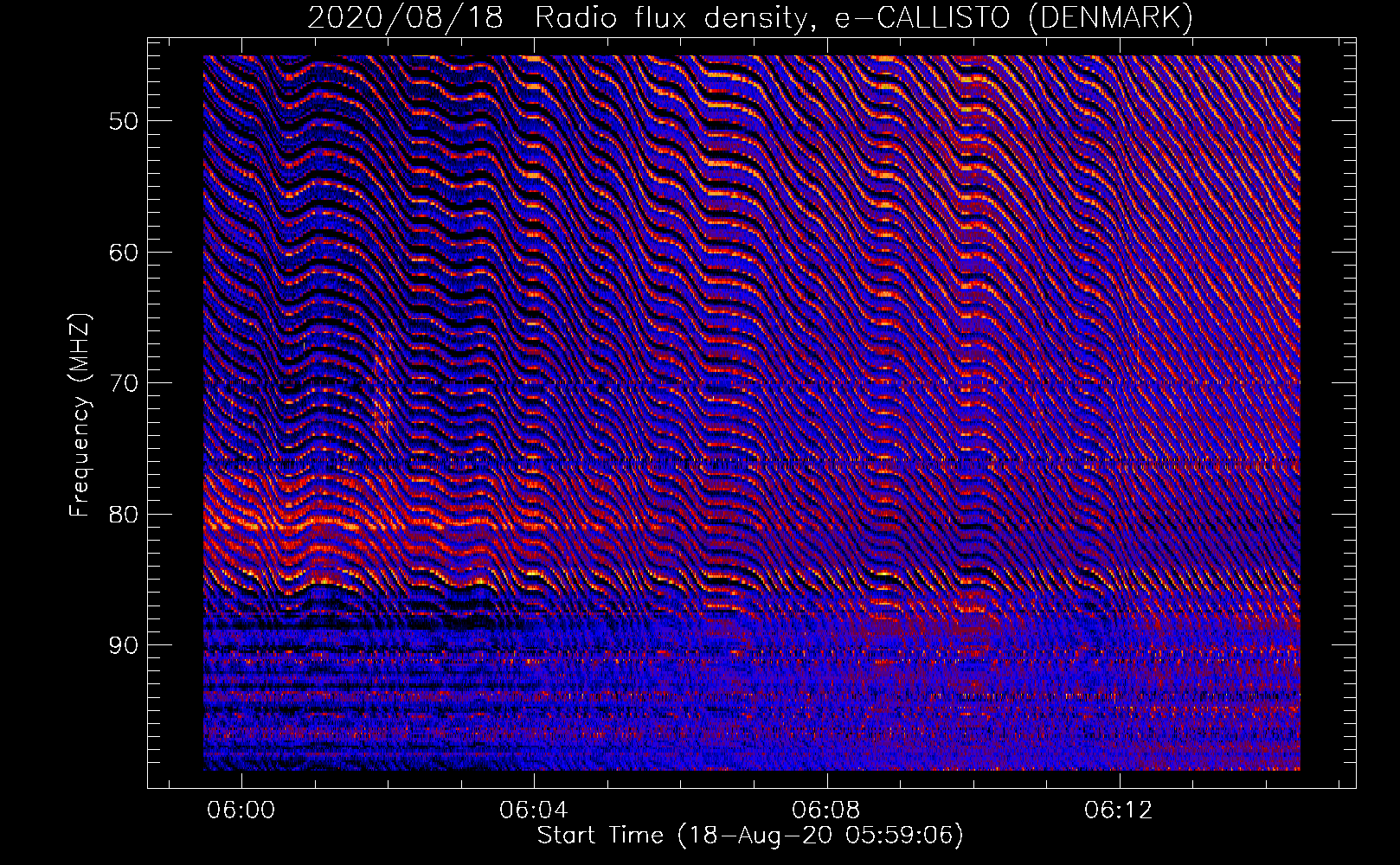The image size is (1400, 865).
Task: Click the 80 MHz frequency tick label
Action: [123, 515]
